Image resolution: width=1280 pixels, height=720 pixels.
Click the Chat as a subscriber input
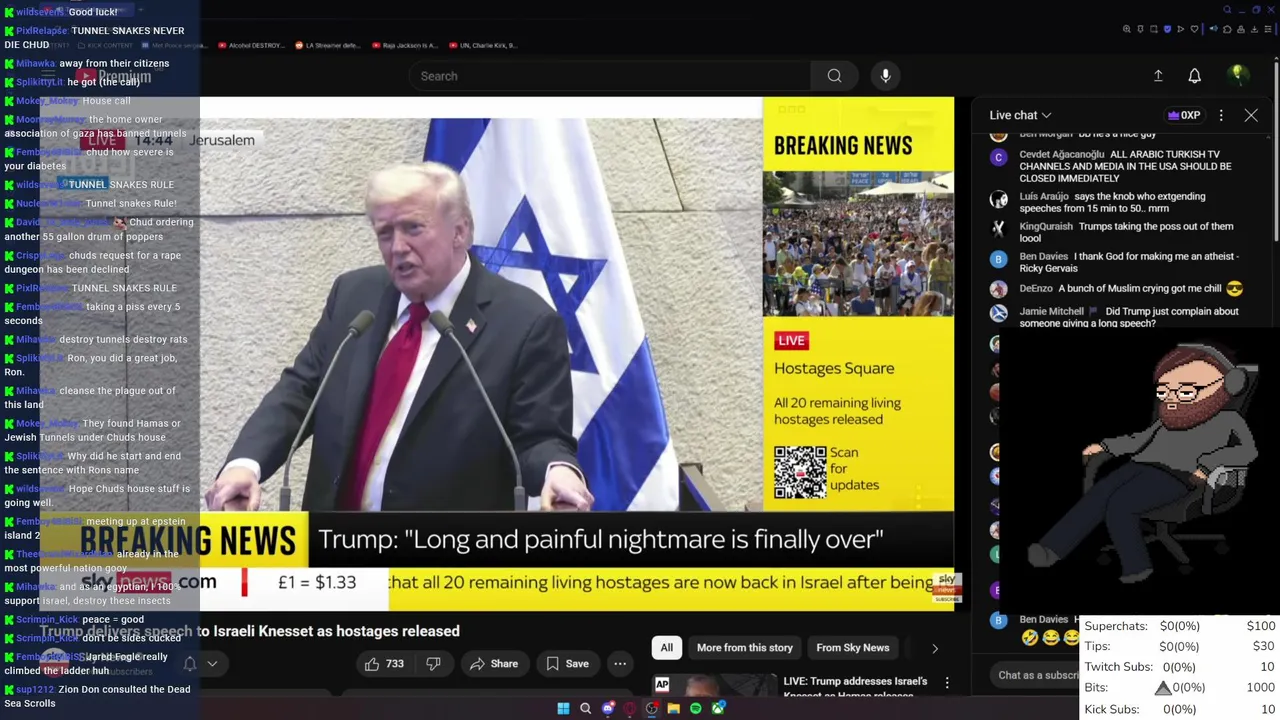[1035, 675]
